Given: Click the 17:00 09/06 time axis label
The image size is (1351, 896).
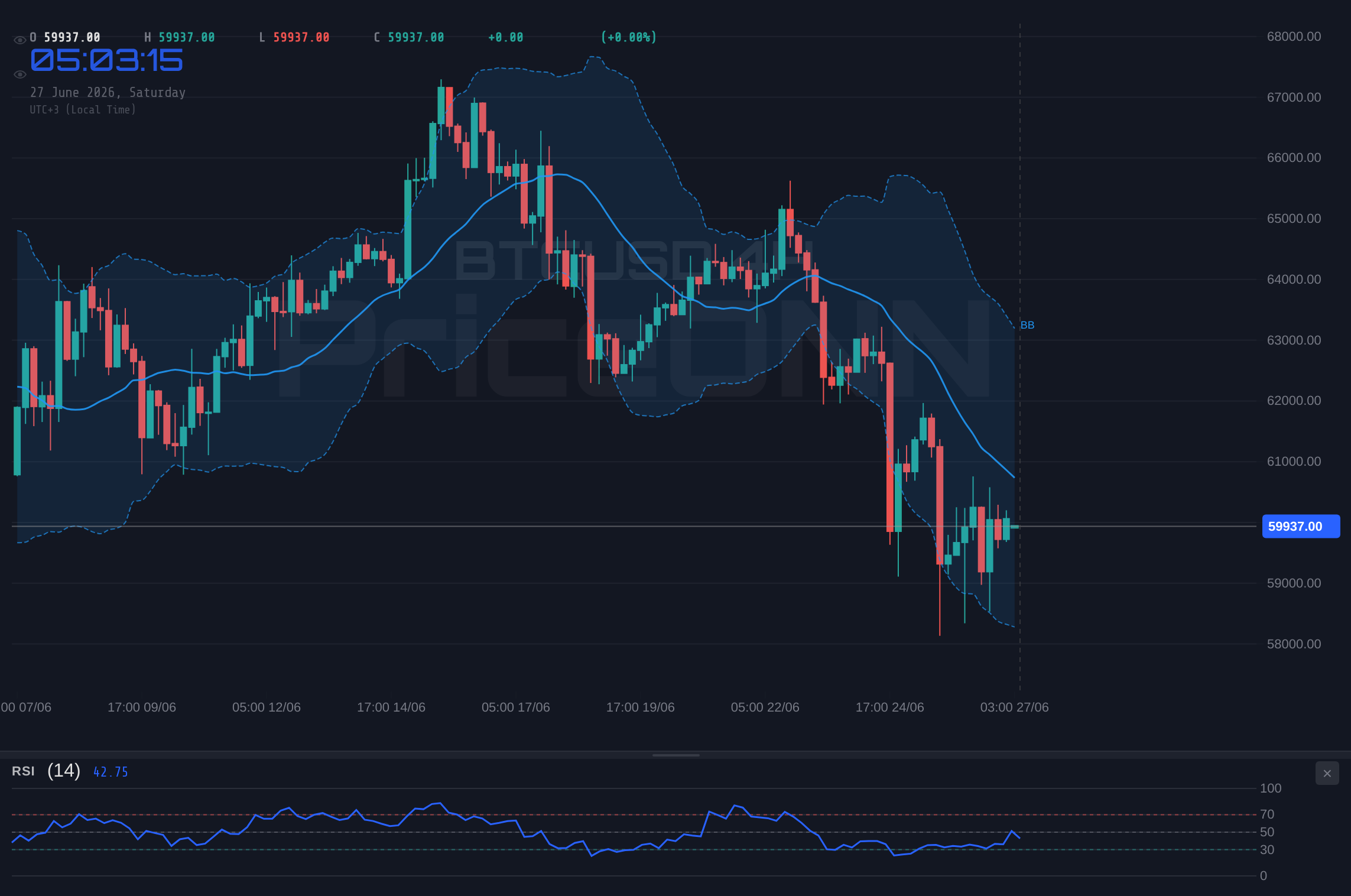Looking at the screenshot, I should [142, 707].
